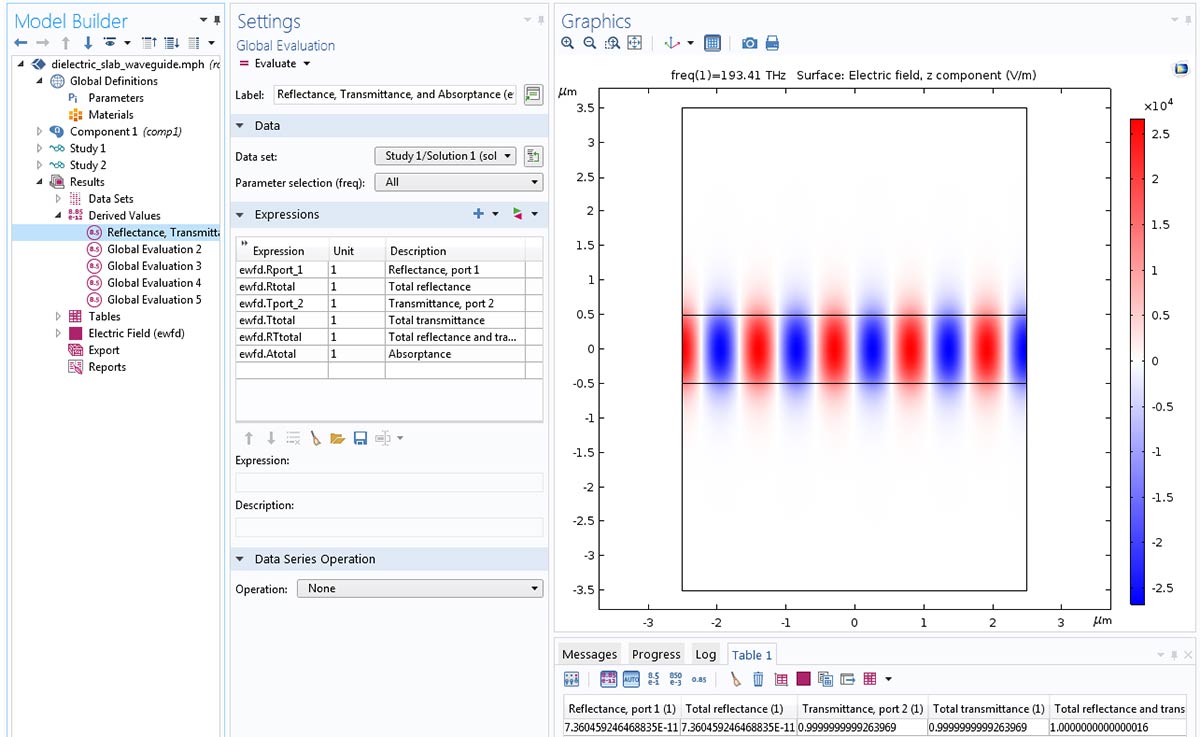Toggle automatic notation in table toolbar

pos(631,679)
